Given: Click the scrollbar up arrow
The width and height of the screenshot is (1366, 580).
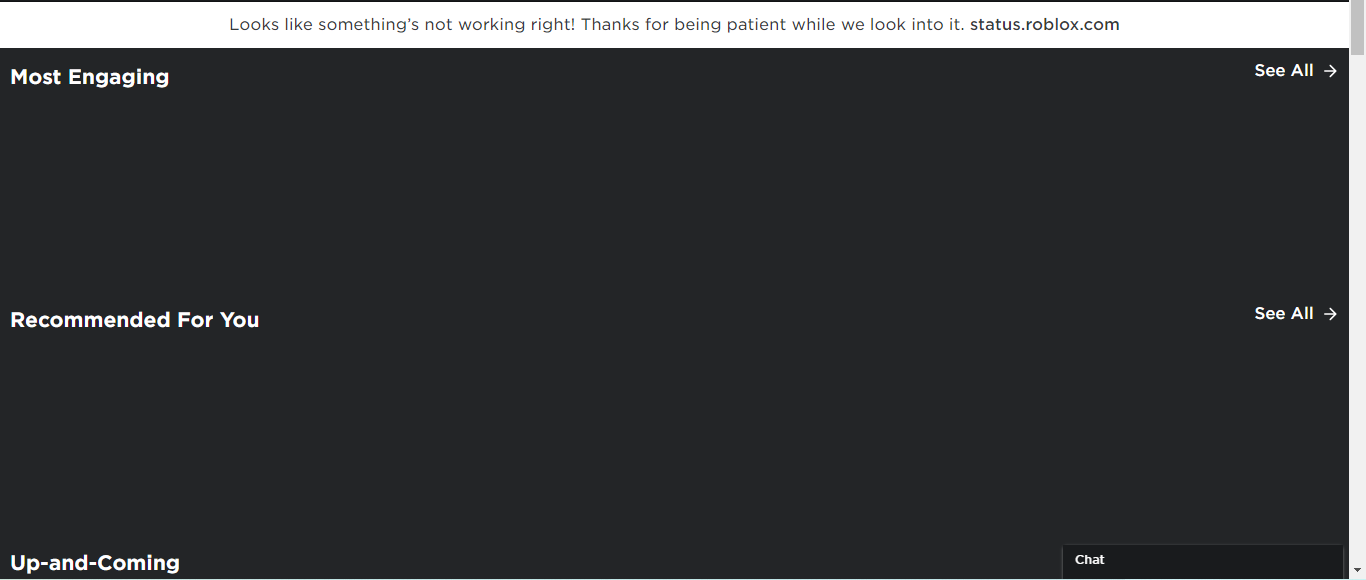Looking at the screenshot, I should pyautogui.click(x=1357, y=7).
